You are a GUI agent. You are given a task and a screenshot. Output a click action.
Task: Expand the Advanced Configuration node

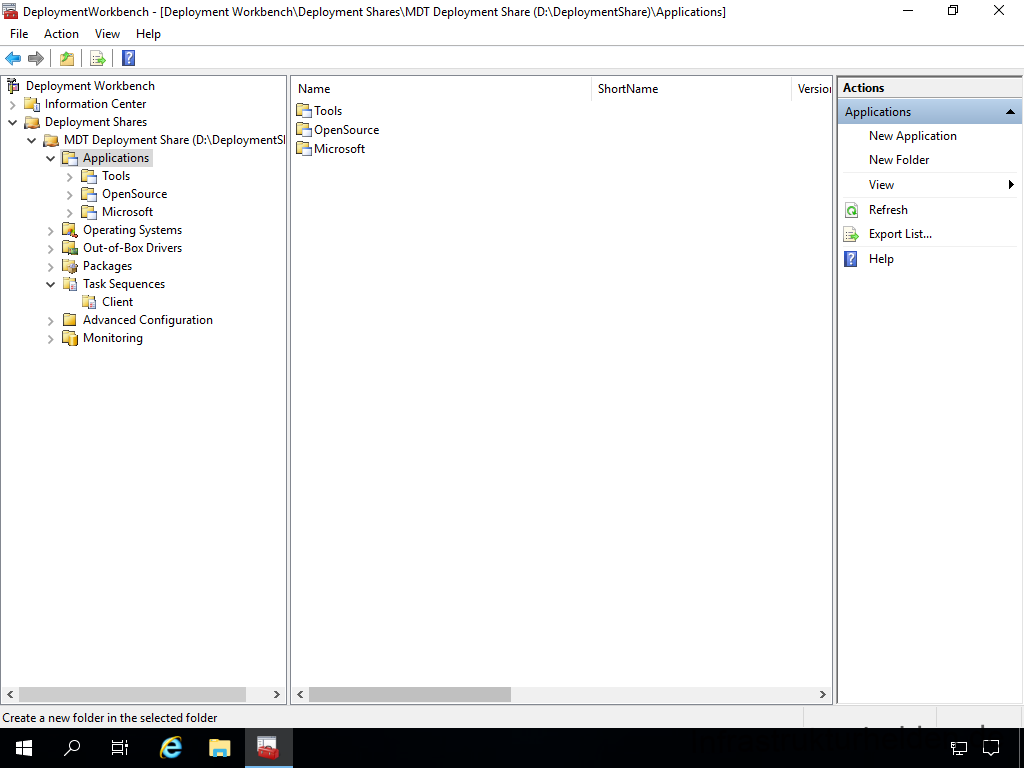click(x=50, y=320)
